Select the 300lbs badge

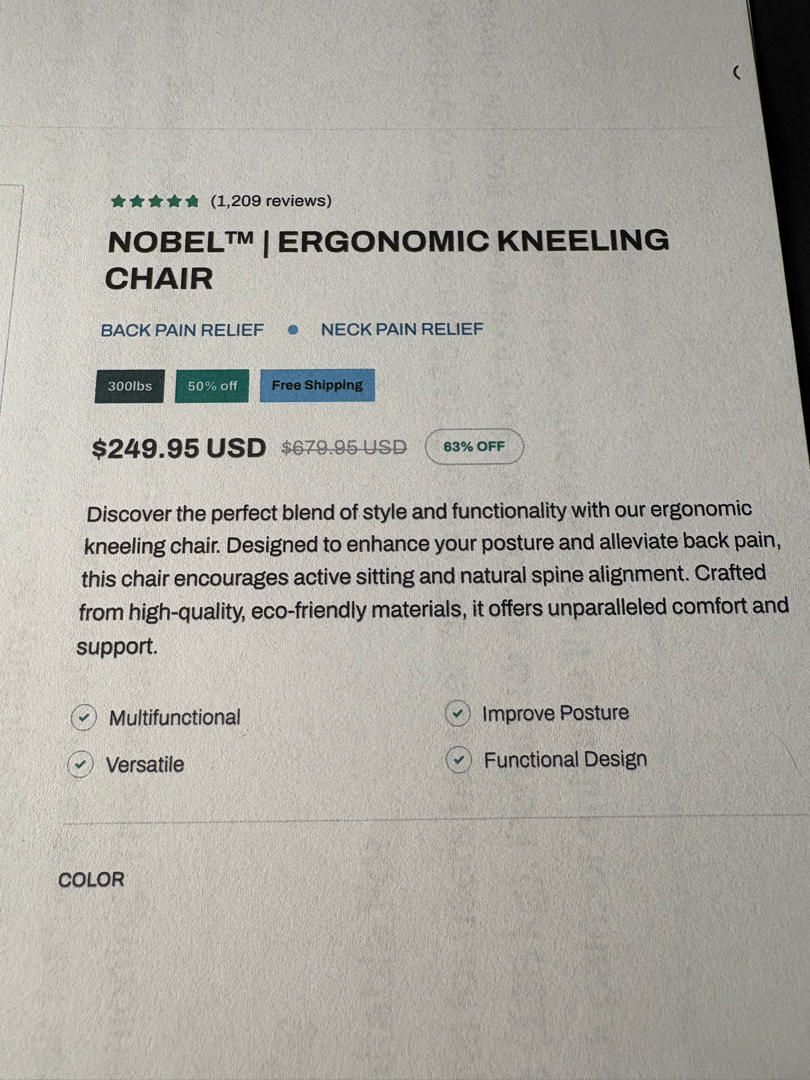130,386
